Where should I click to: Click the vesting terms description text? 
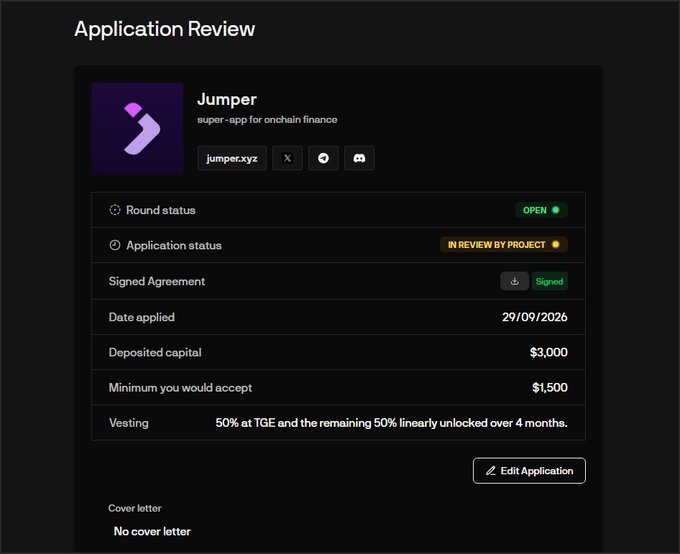391,423
